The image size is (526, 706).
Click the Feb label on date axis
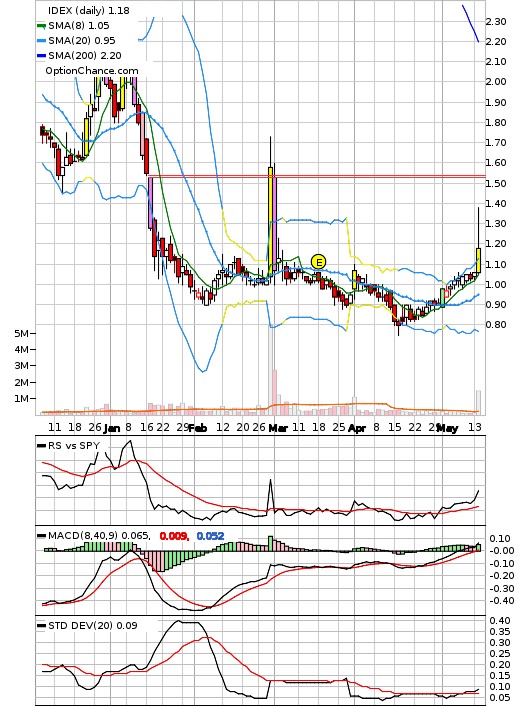pos(198,428)
